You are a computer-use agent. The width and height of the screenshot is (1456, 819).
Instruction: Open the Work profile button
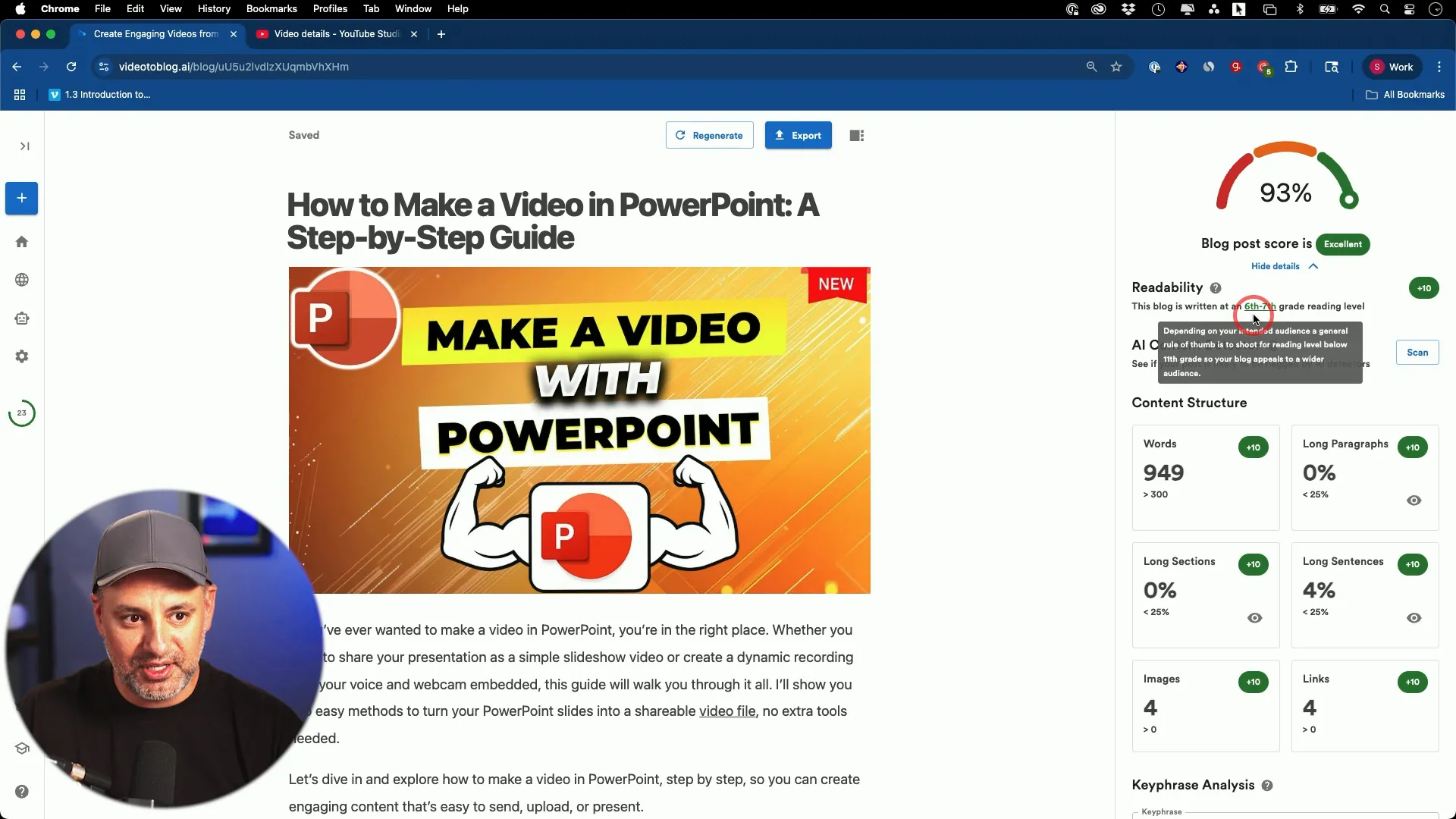coord(1392,67)
